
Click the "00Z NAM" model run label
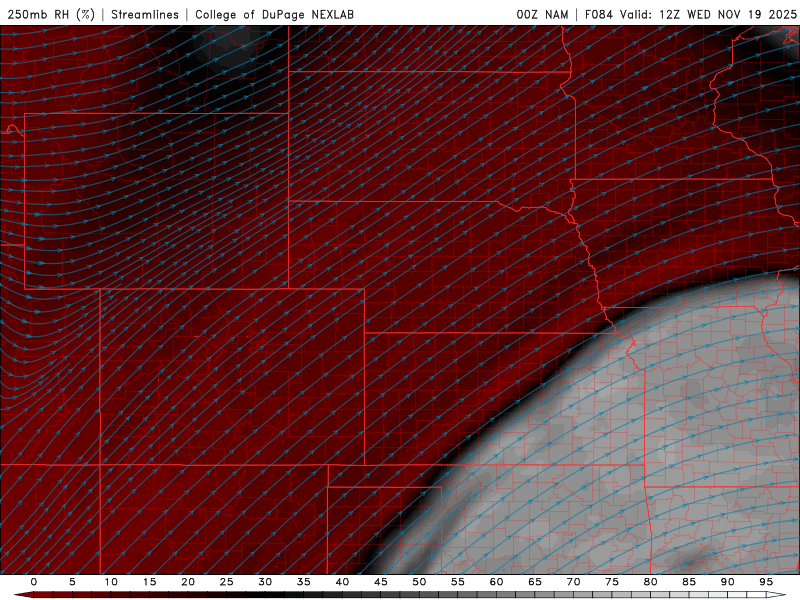(x=542, y=14)
